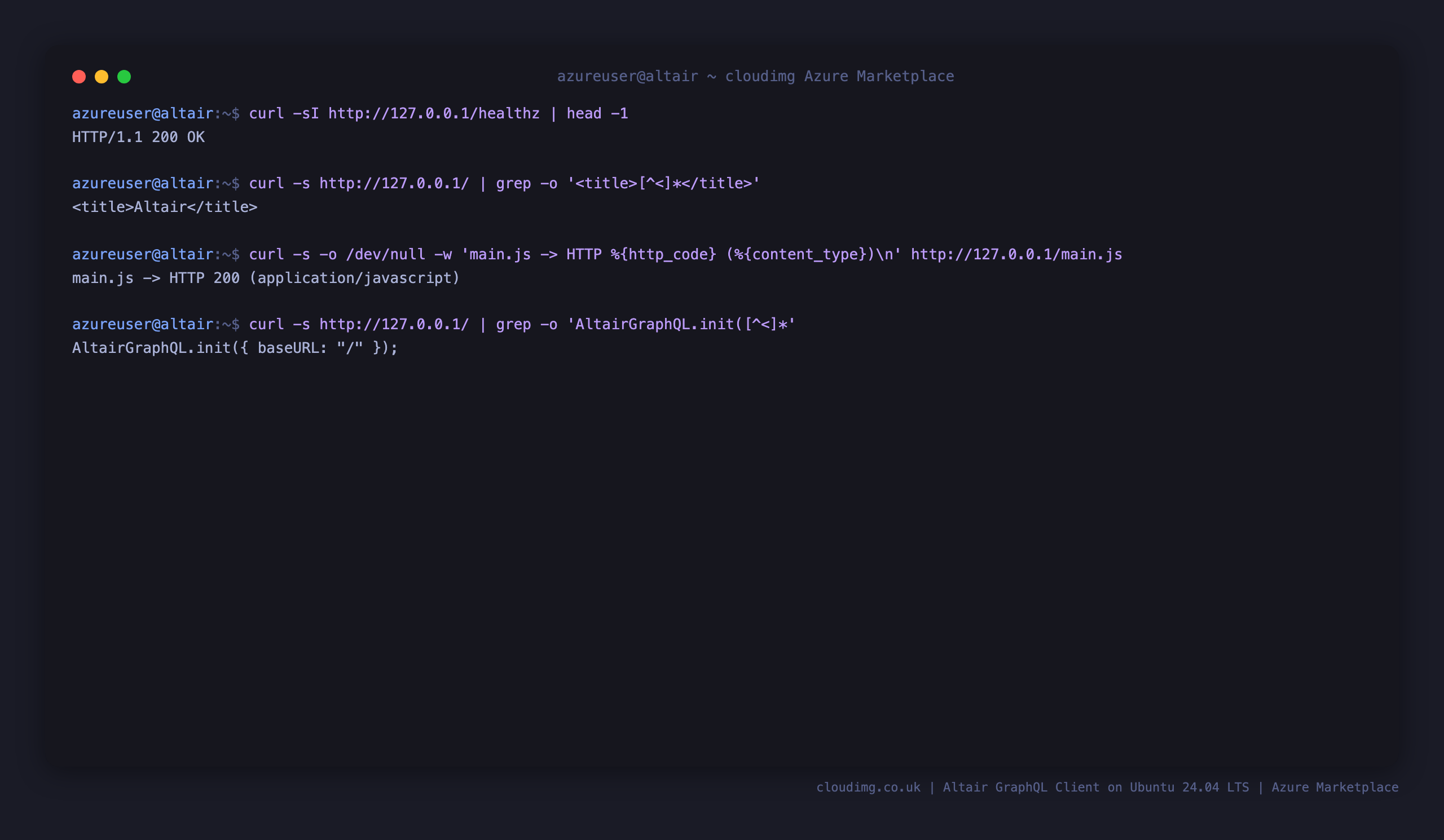Screen dimensions: 1444x840
Task: Click the footer text starting 'cloudimg.co.uk | Altair GraphQL Client'
Action: (1107, 787)
